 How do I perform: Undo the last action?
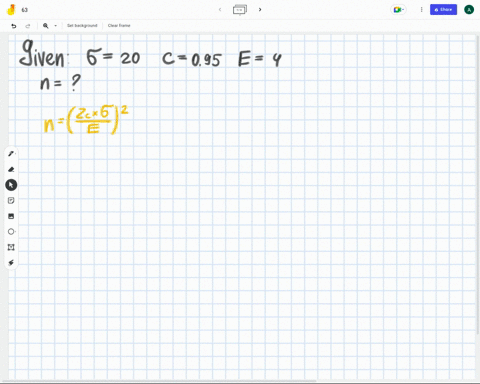click(14, 26)
